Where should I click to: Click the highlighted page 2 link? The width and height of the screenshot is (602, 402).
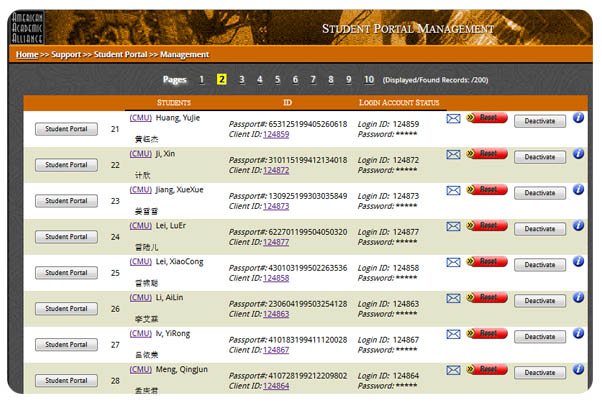tap(222, 79)
